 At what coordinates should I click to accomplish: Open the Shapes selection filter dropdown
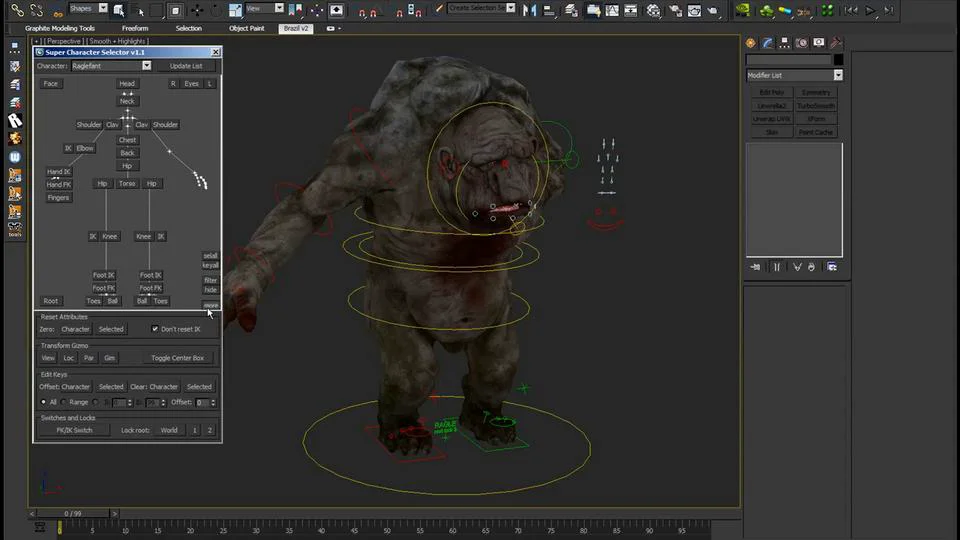point(103,8)
